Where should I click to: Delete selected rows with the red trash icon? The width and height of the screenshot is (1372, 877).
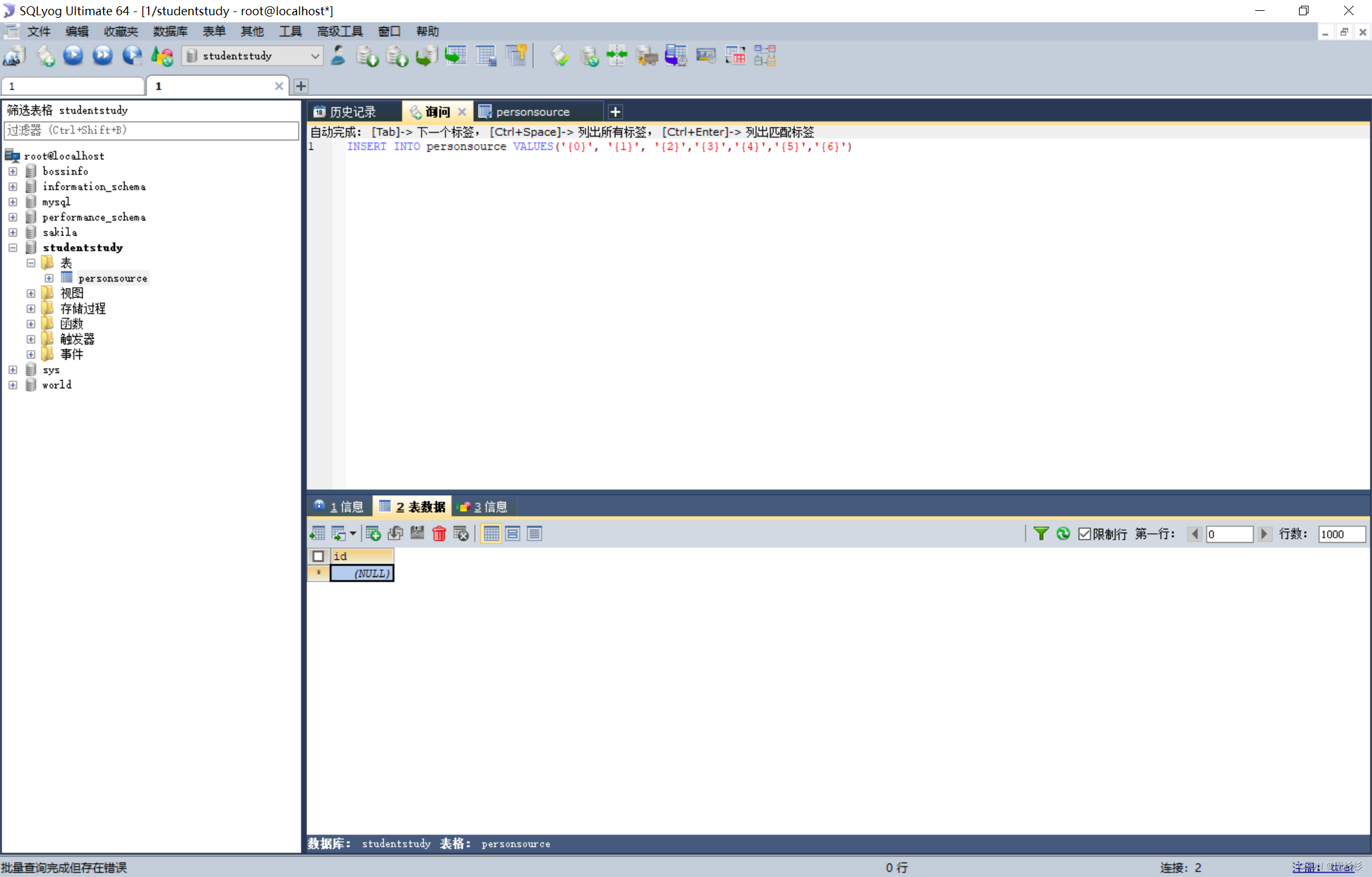pyautogui.click(x=439, y=534)
